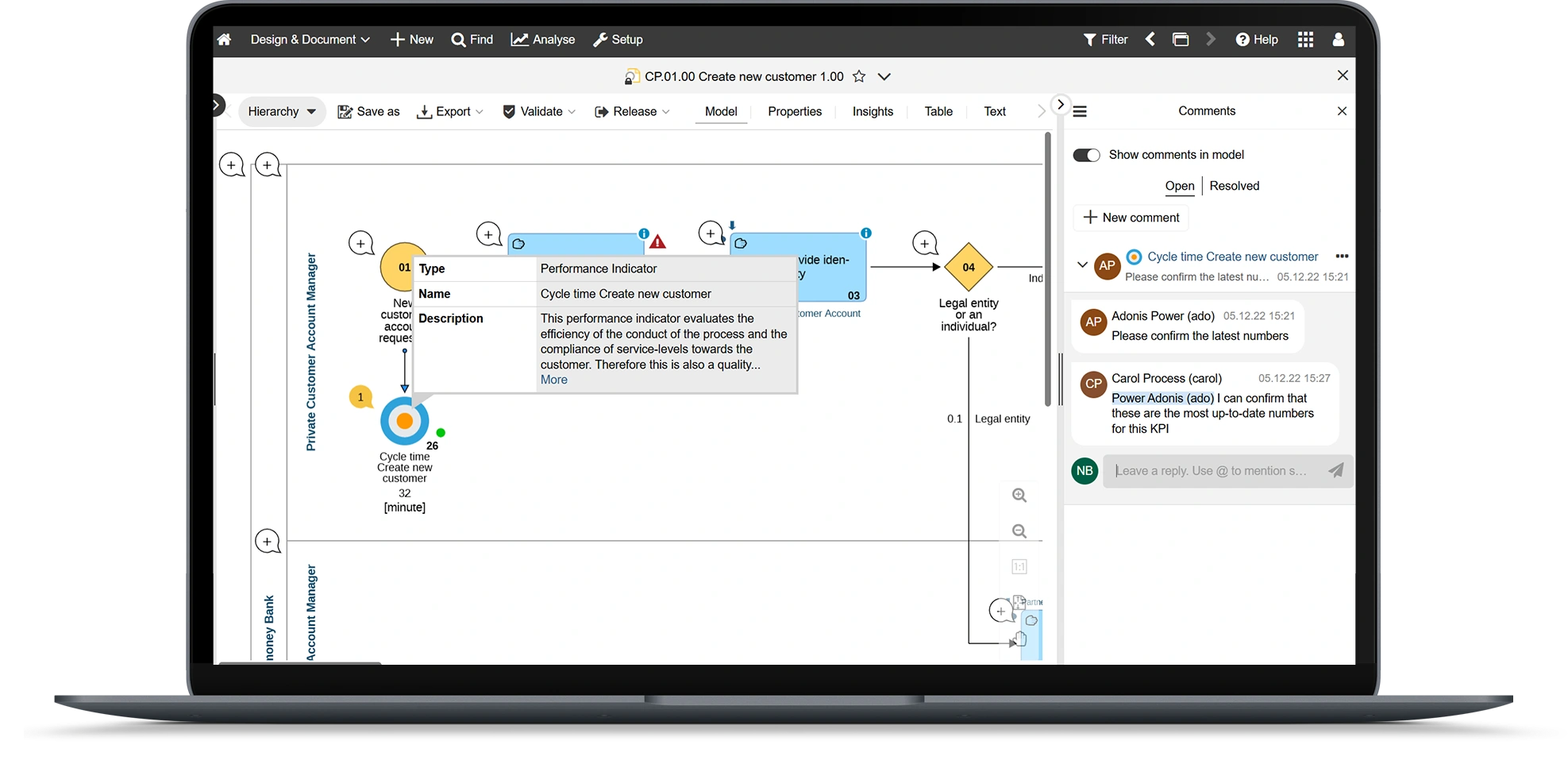Screen dimensions: 1568x768
Task: Expand the Hierarchy dropdown
Action: click(x=281, y=112)
